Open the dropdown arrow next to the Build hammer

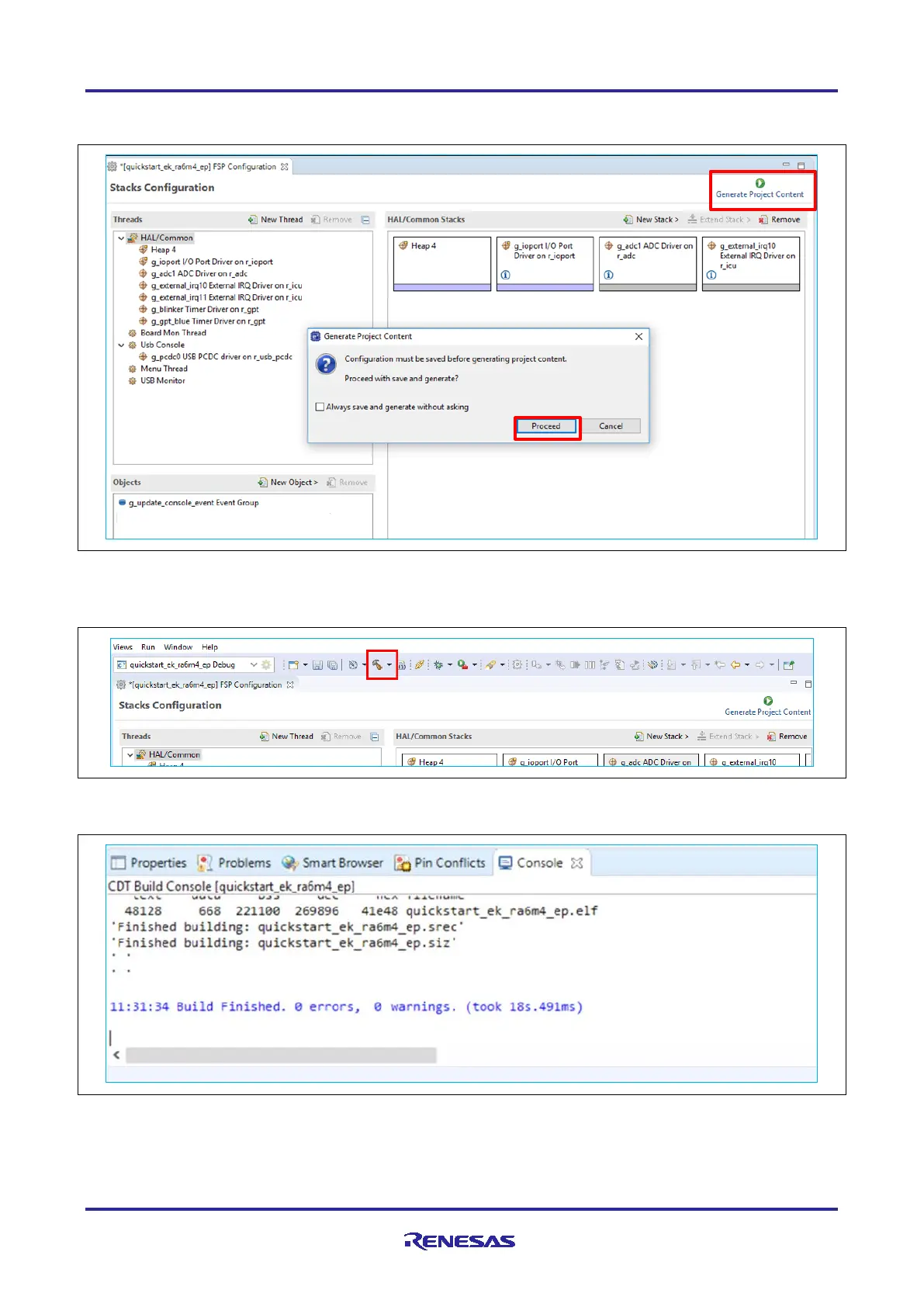click(389, 665)
